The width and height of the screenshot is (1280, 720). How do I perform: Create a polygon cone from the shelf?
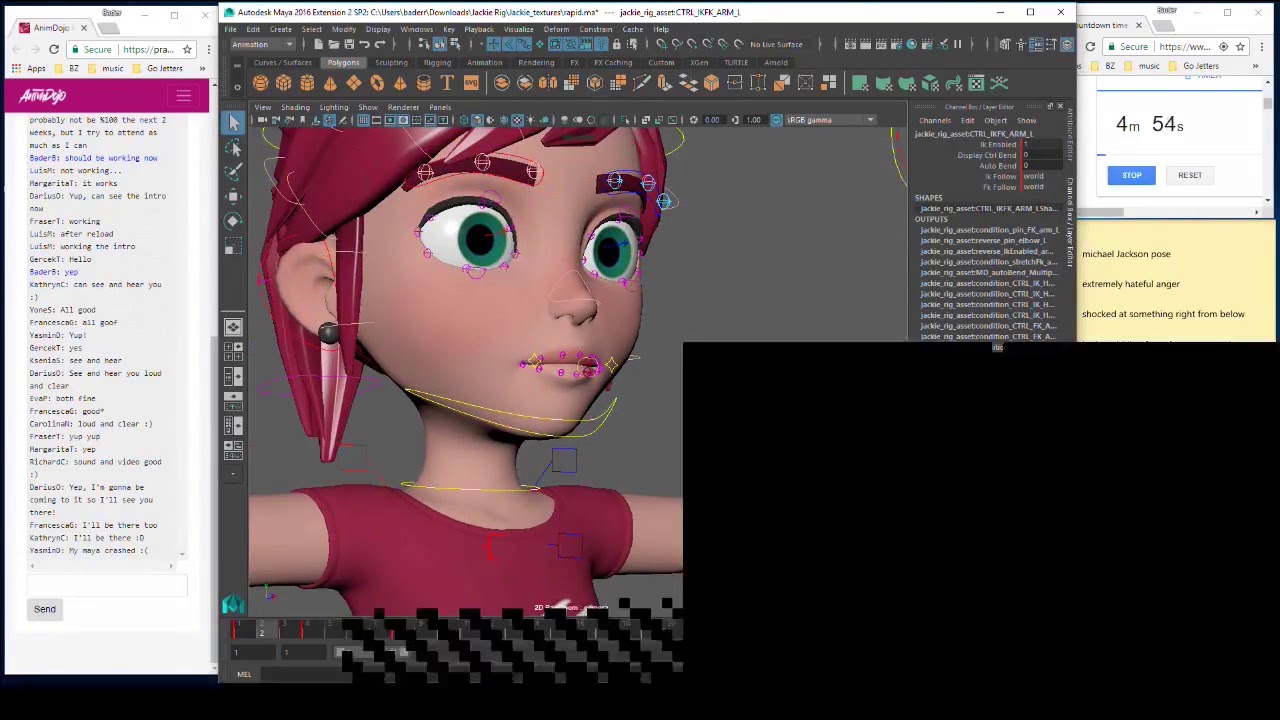click(330, 83)
